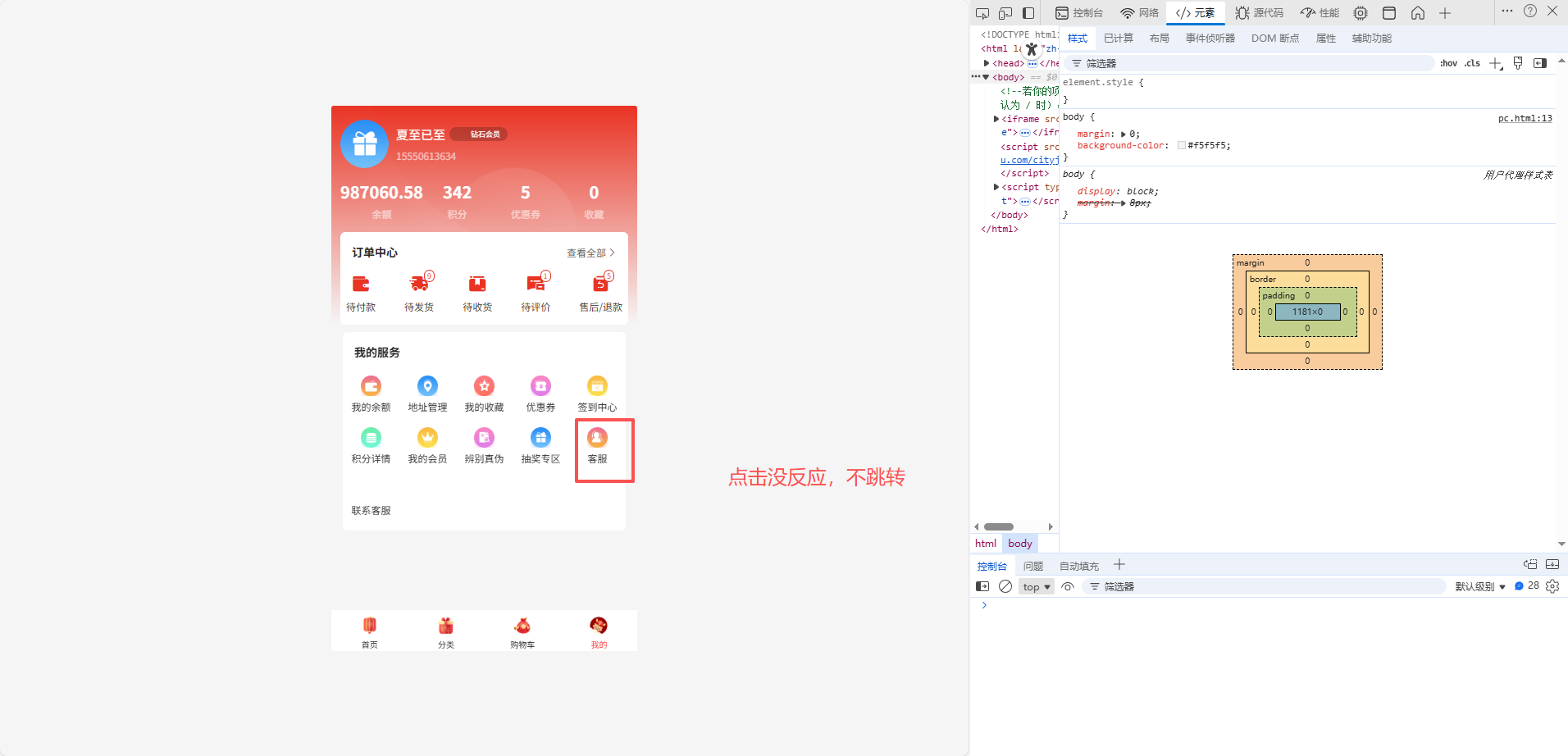
Task: Select the 已计算 computed styles tab
Action: tap(1118, 39)
